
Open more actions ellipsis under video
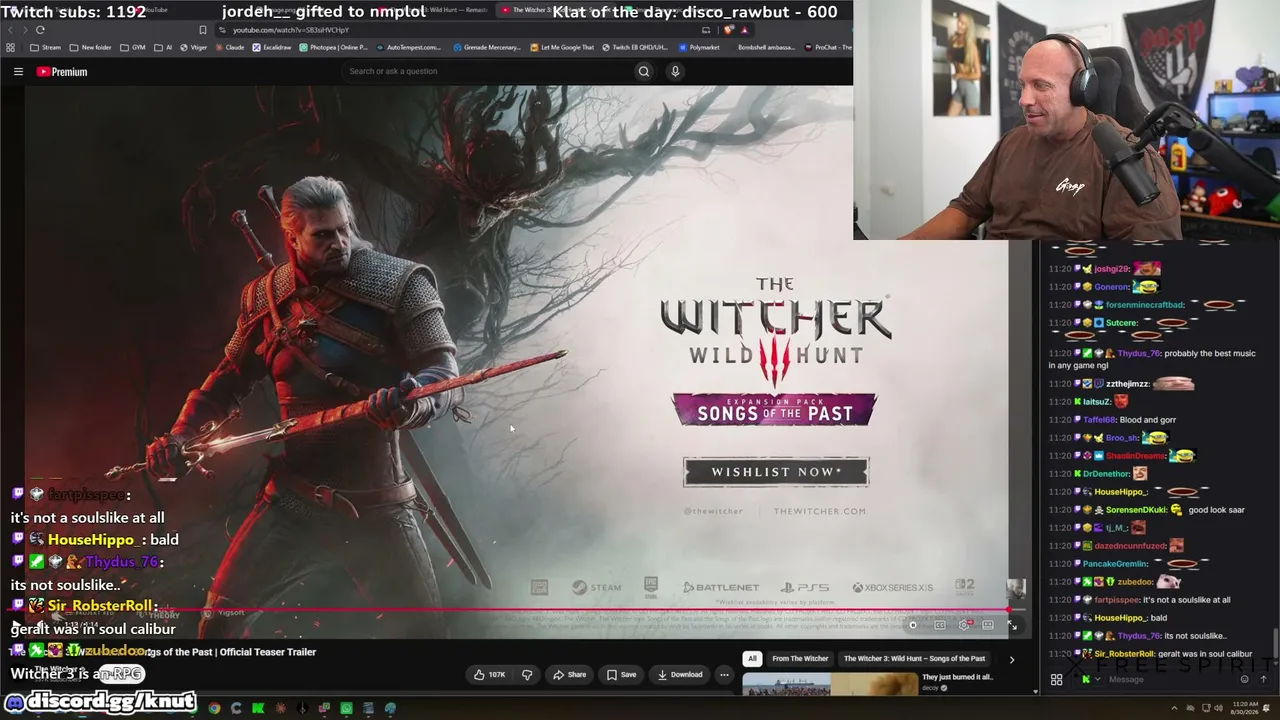click(x=724, y=675)
